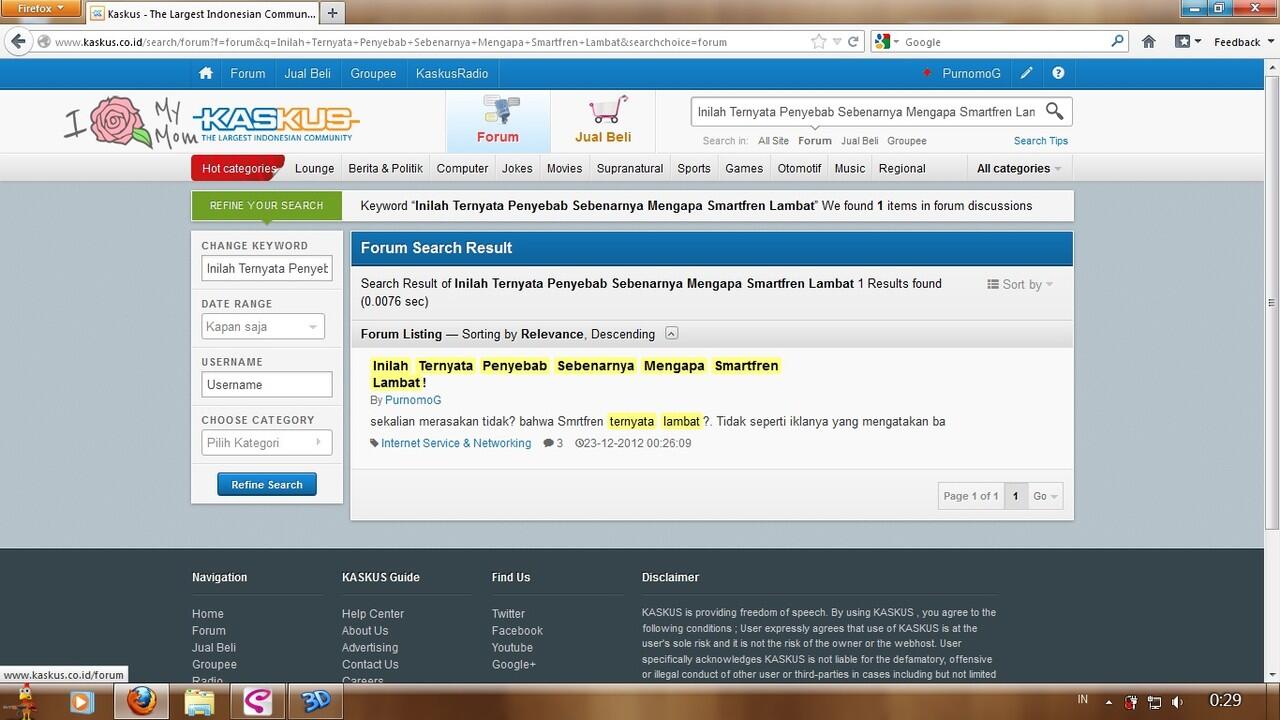Open the URL history dropdown arrow
1280x720 pixels.
[838, 42]
